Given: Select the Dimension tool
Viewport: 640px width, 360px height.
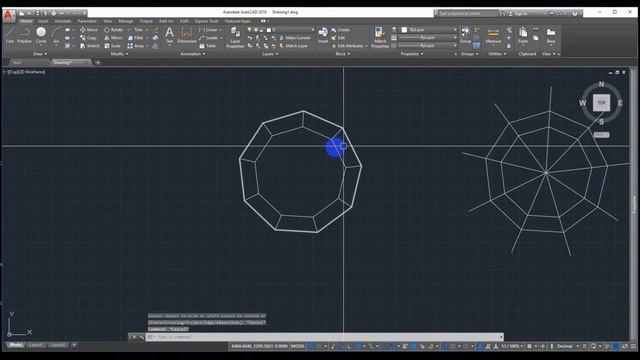Looking at the screenshot, I should (x=187, y=35).
